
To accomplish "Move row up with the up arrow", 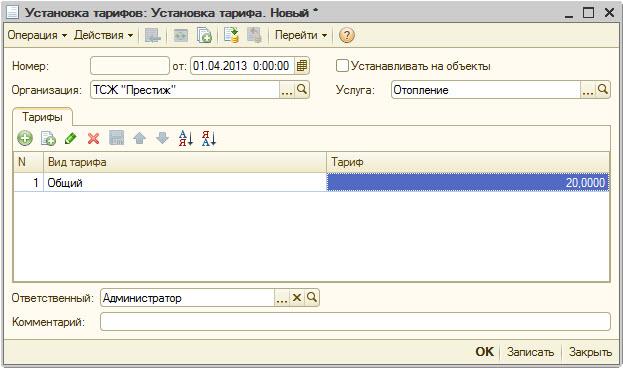I will click(x=139, y=138).
